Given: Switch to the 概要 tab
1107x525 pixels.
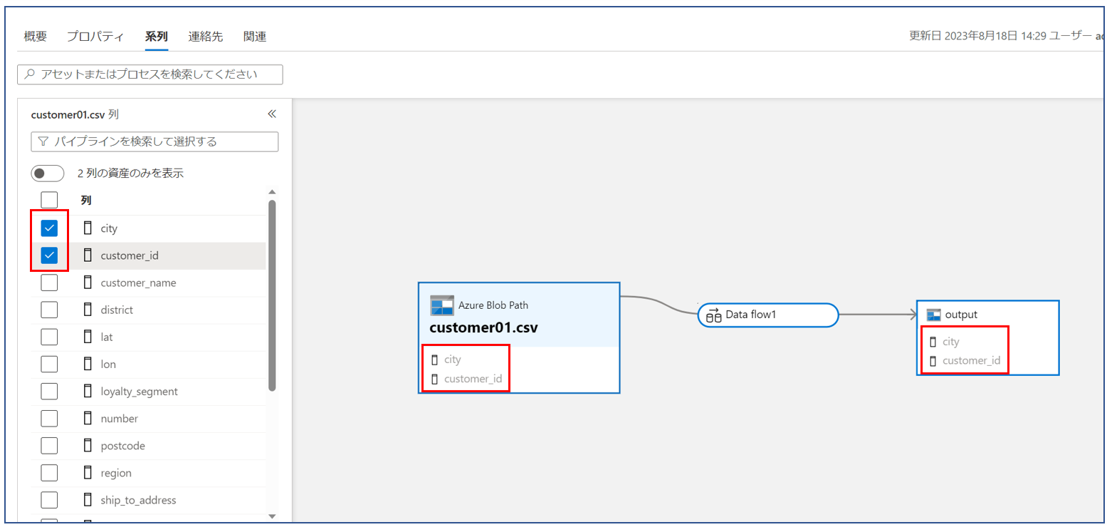Looking at the screenshot, I should point(35,37).
